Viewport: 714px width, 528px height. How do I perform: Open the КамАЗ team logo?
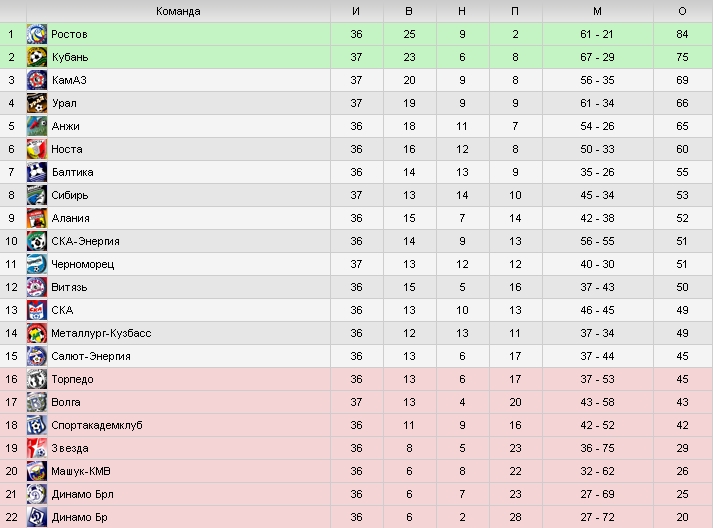(36, 80)
